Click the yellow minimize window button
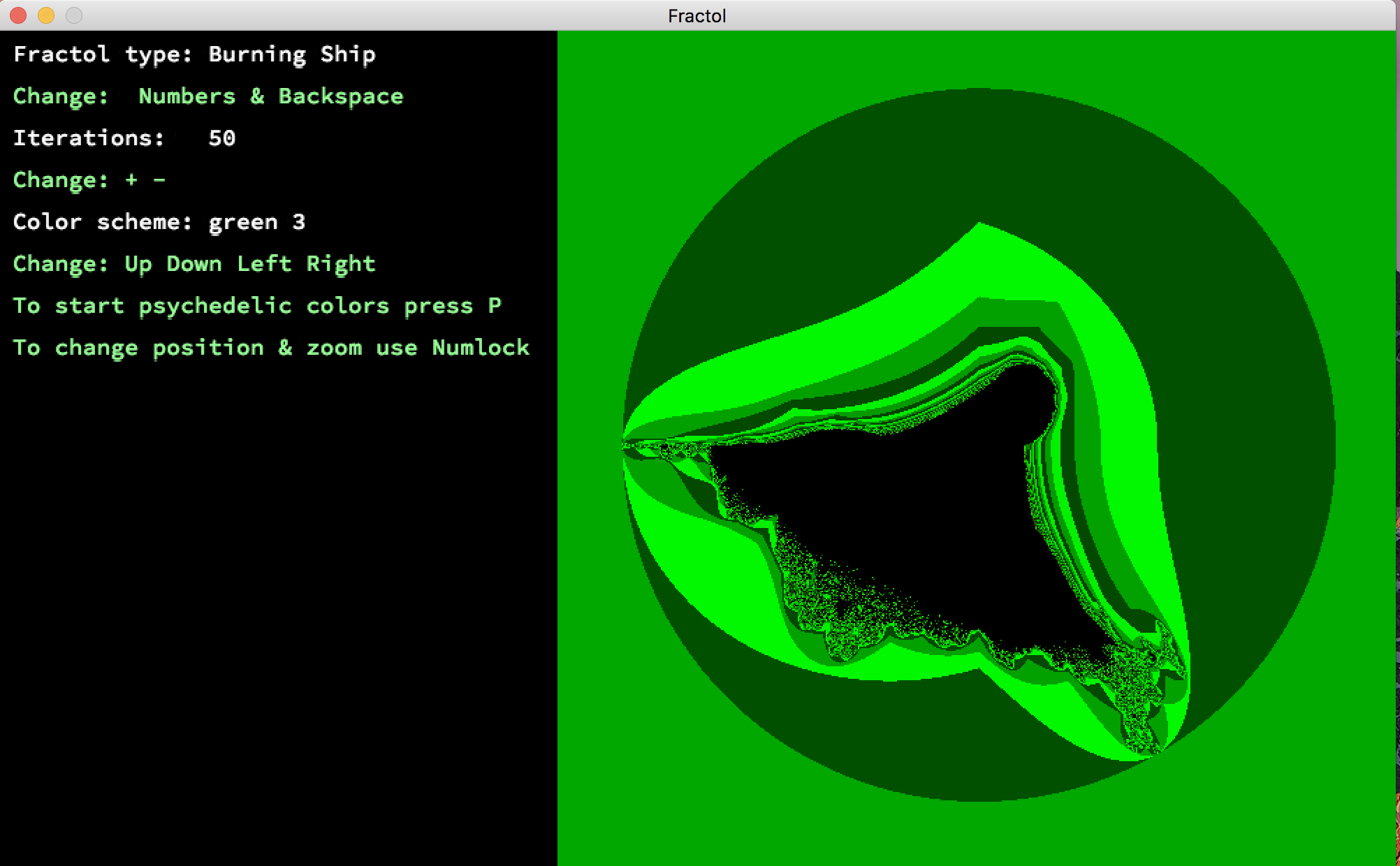The image size is (1400, 866). pyautogui.click(x=46, y=15)
